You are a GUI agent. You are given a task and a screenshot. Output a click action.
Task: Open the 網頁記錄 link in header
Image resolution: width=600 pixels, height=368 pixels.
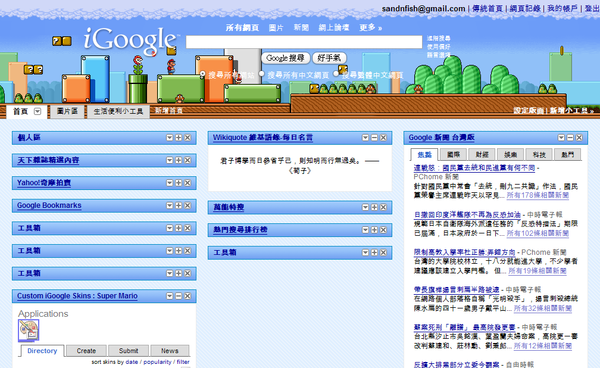point(525,8)
